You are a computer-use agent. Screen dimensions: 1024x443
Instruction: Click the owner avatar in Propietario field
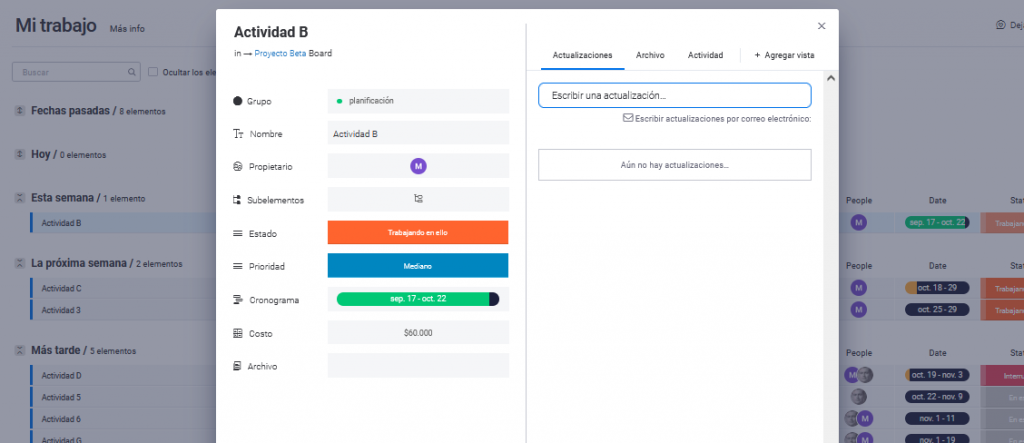(x=418, y=166)
